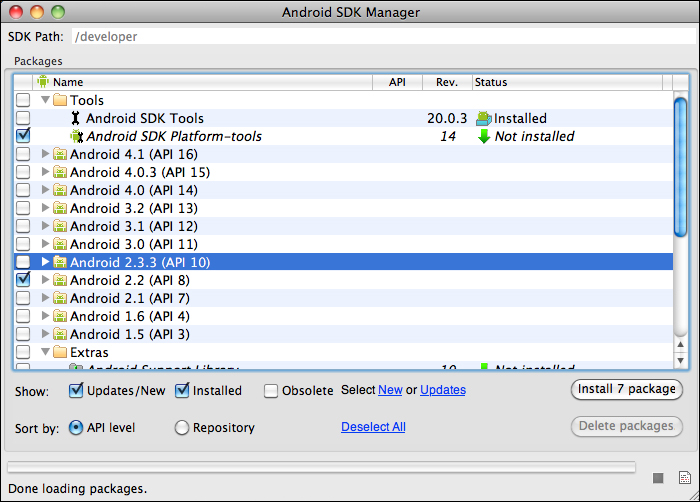The image size is (700, 502).
Task: Click the API column header
Action: tap(397, 82)
